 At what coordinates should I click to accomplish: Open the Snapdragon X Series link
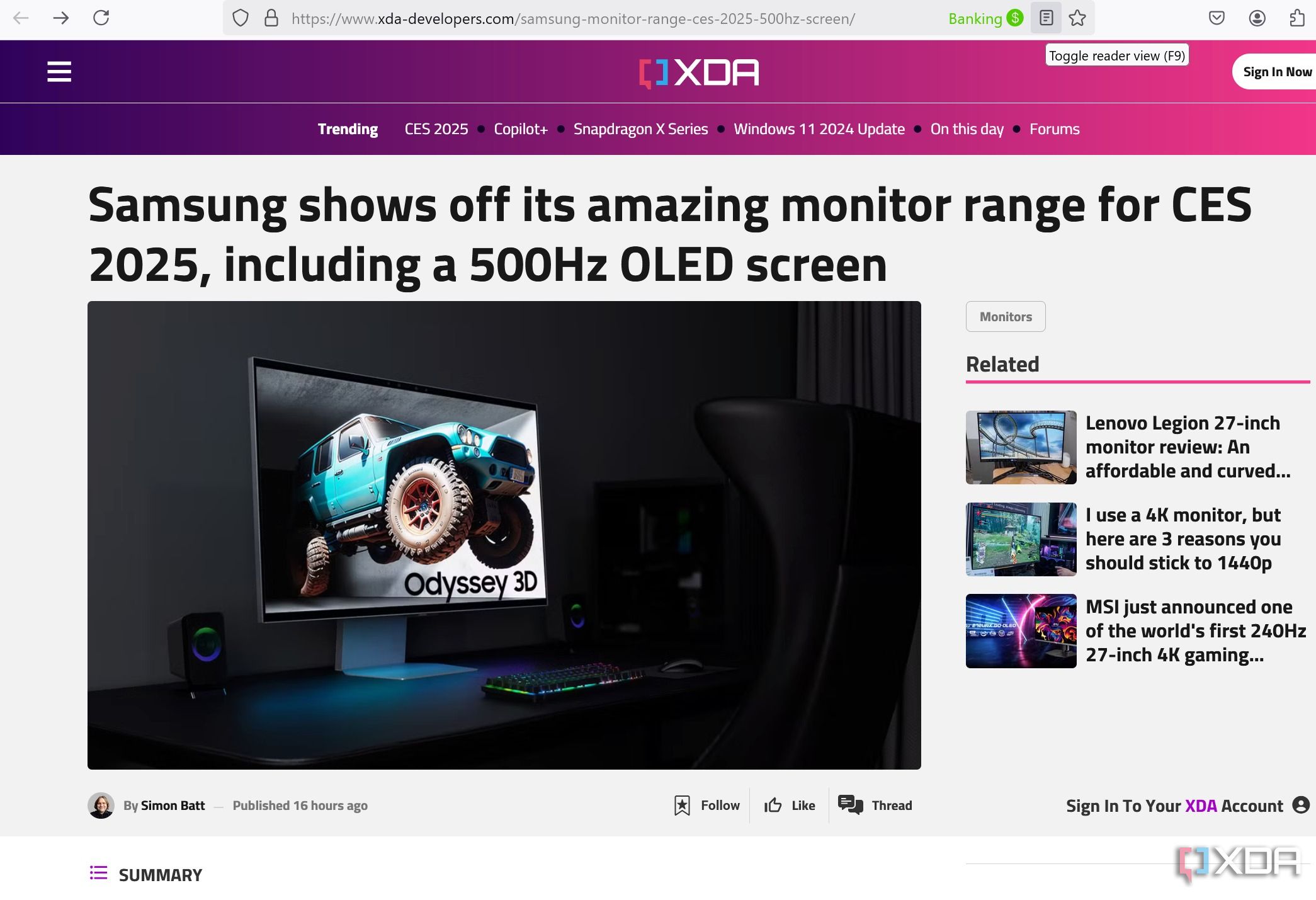[x=641, y=129]
